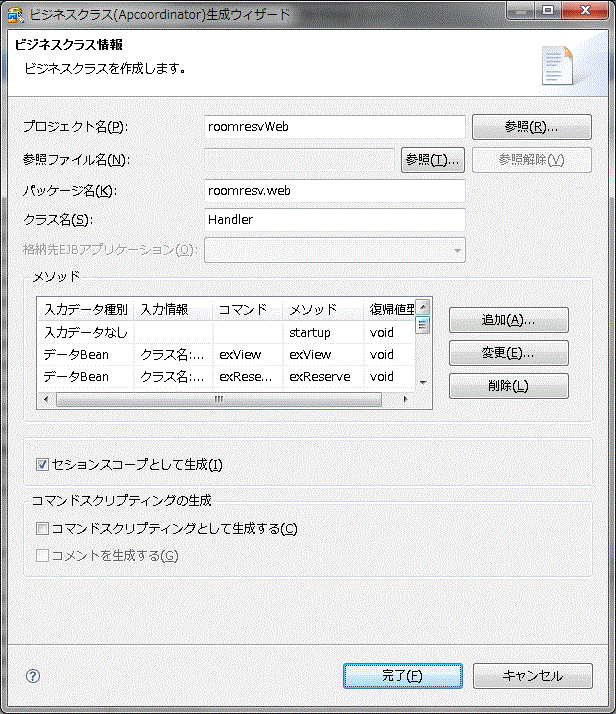Focus the クラス名 field containing Handler
The image size is (616, 714).
(x=335, y=220)
